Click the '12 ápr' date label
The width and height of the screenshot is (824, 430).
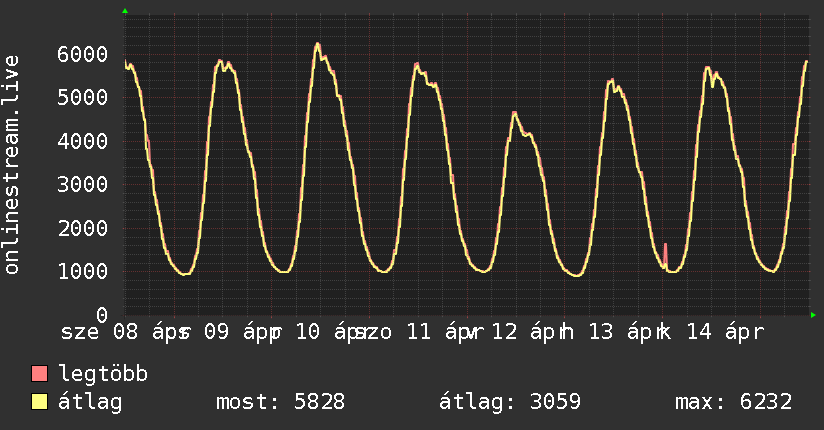533,333
